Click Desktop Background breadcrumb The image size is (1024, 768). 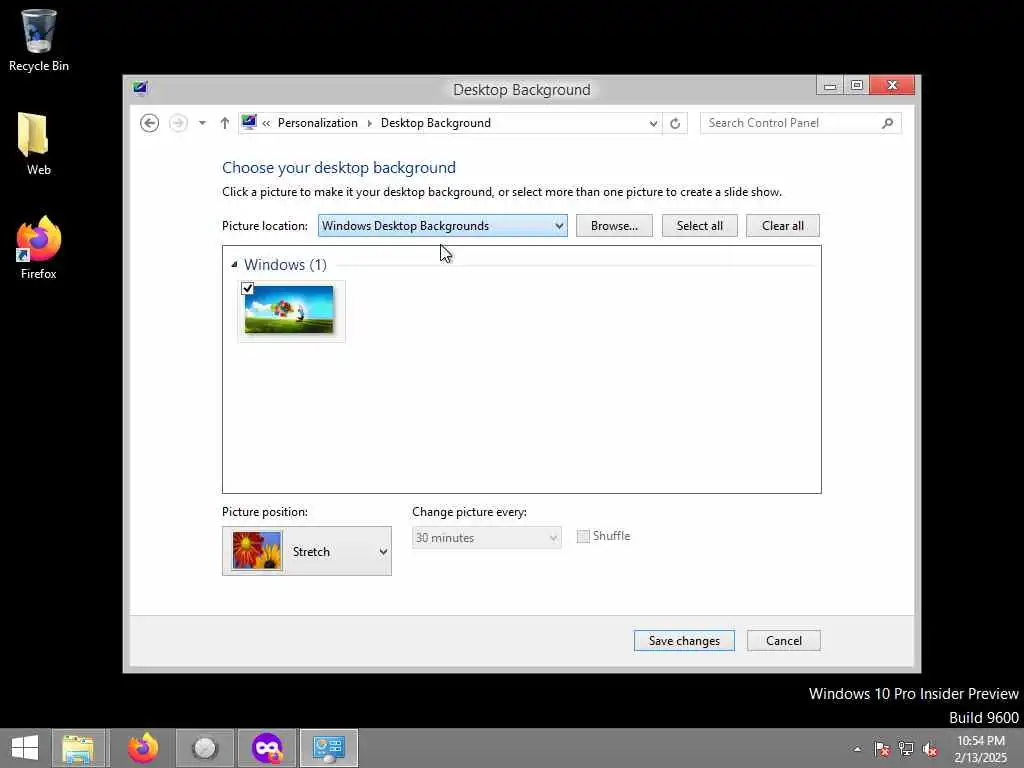point(436,123)
